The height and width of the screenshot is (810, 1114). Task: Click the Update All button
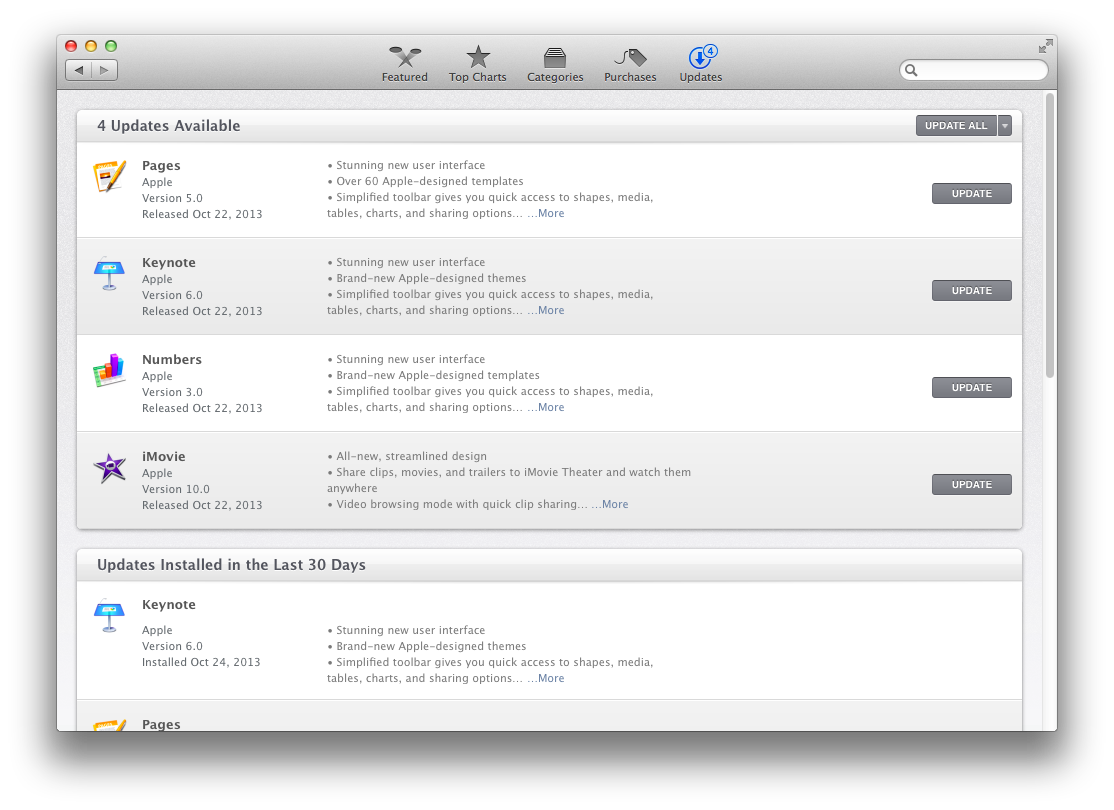click(x=956, y=126)
